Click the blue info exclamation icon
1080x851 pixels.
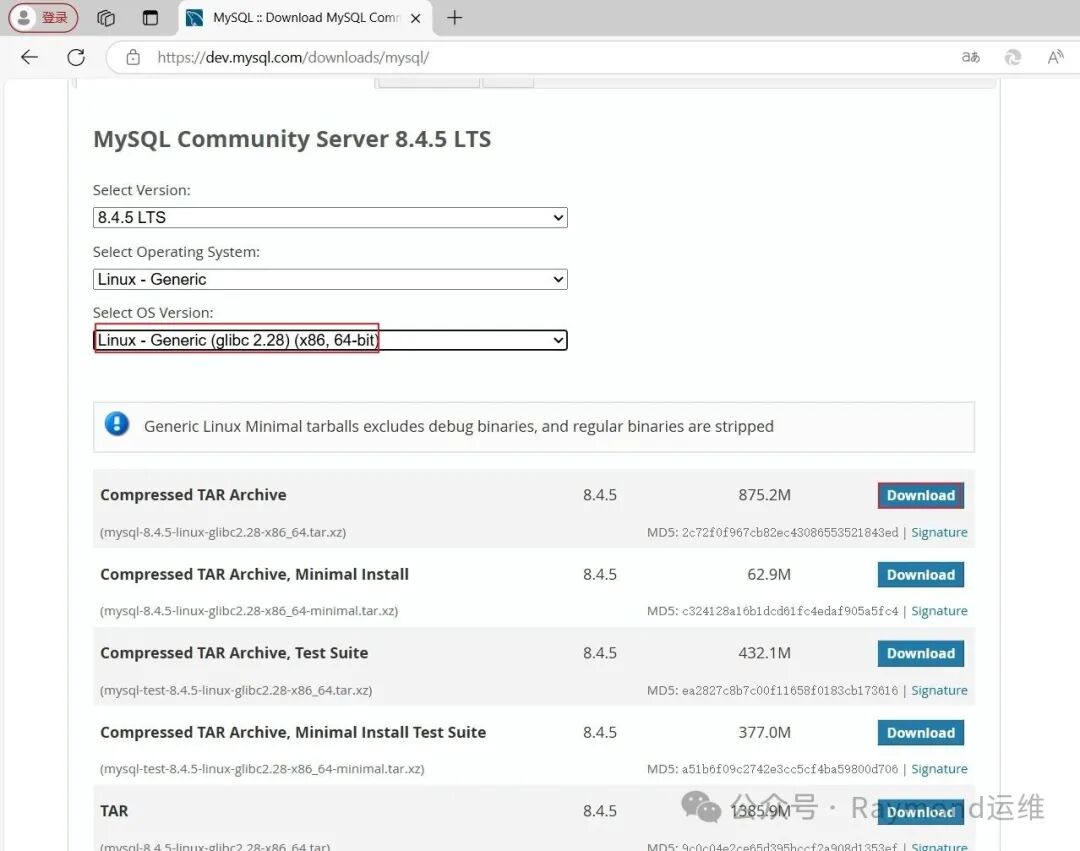point(117,424)
